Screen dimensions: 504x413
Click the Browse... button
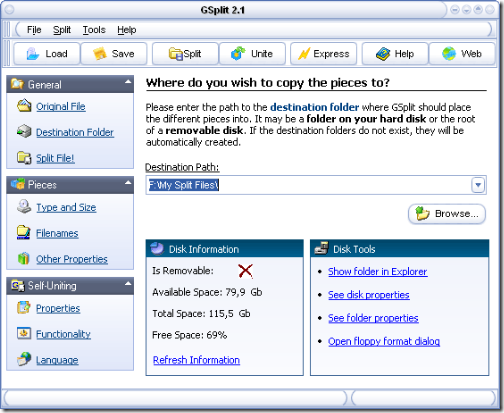point(447,214)
